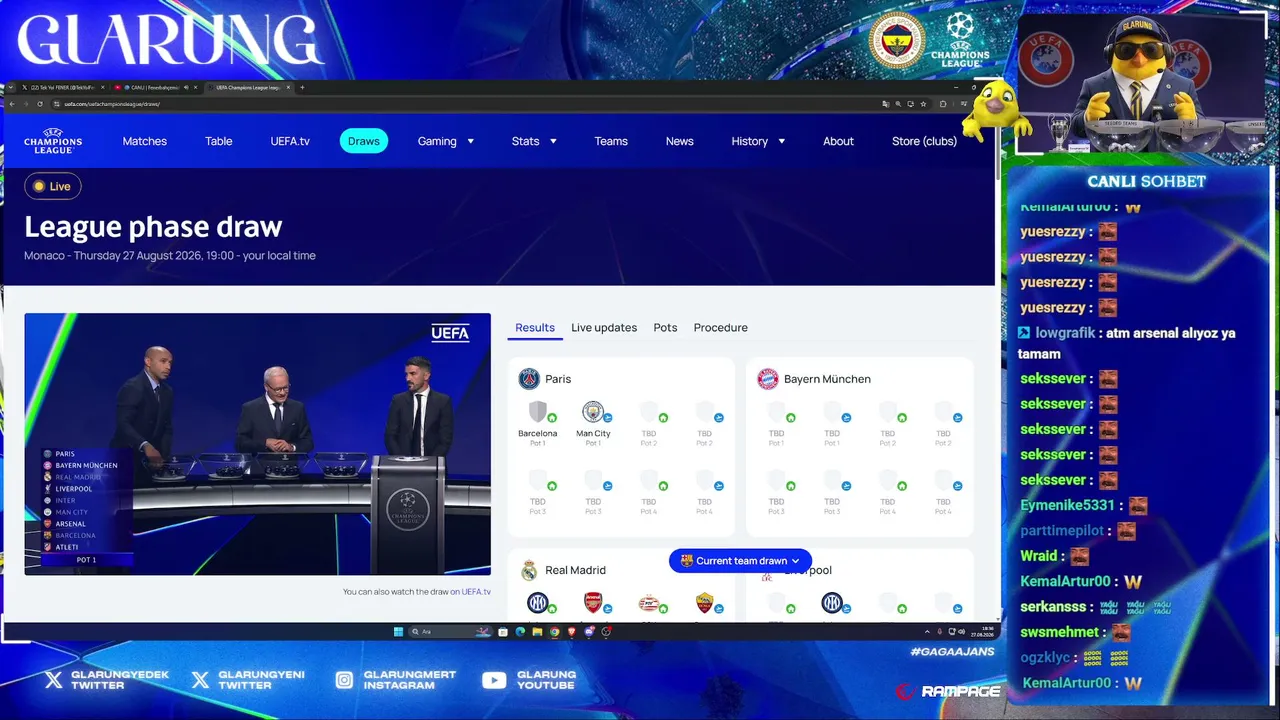The height and width of the screenshot is (720, 1280).
Task: Open the Real Madrid club crest
Action: click(x=529, y=570)
